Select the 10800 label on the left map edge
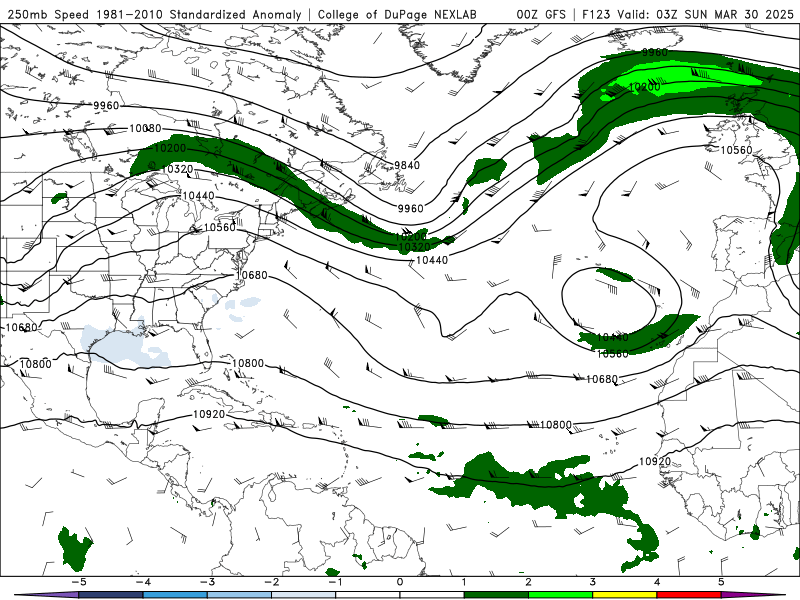 [35, 364]
